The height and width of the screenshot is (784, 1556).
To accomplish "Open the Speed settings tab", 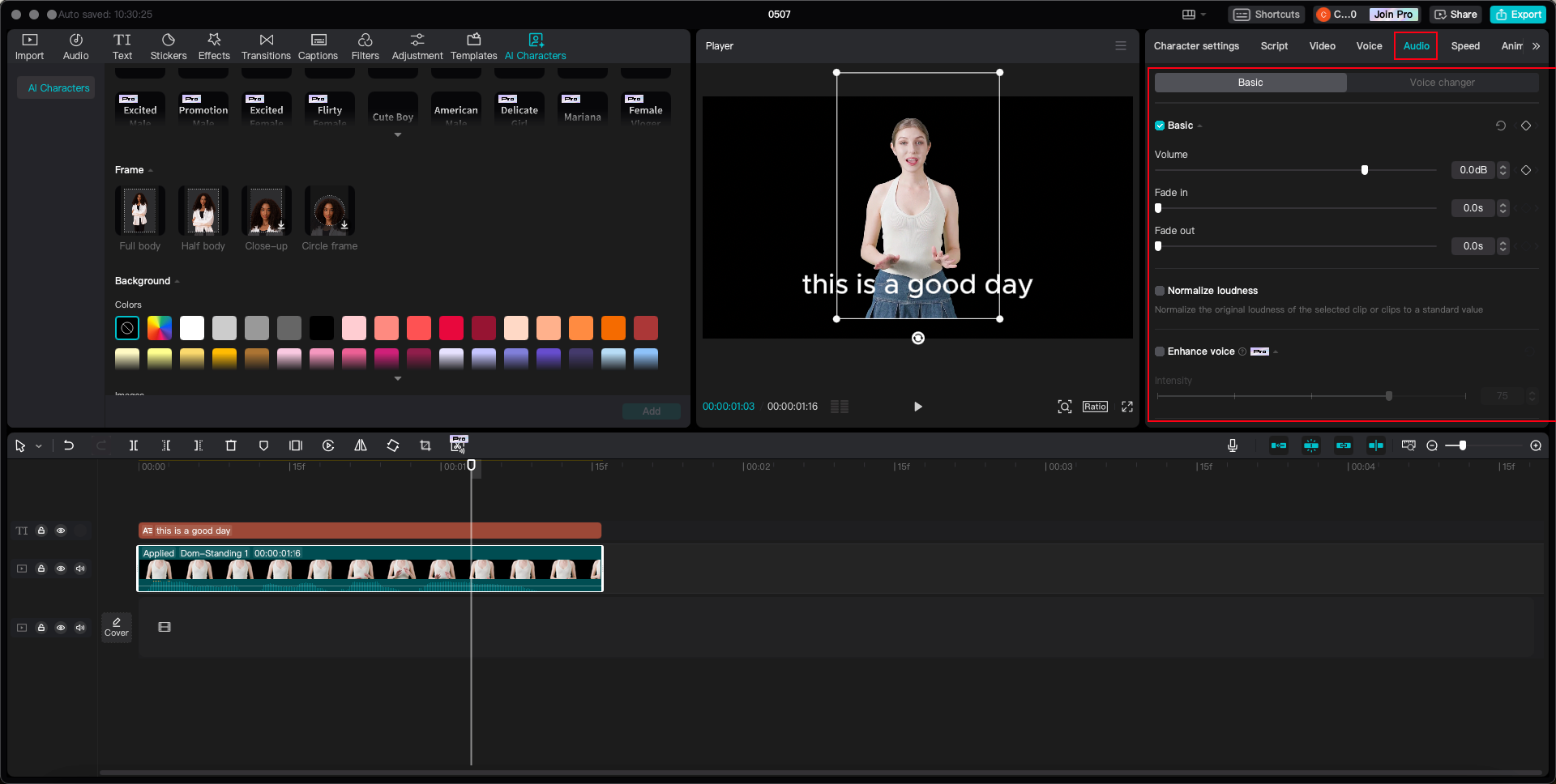I will click(1465, 46).
